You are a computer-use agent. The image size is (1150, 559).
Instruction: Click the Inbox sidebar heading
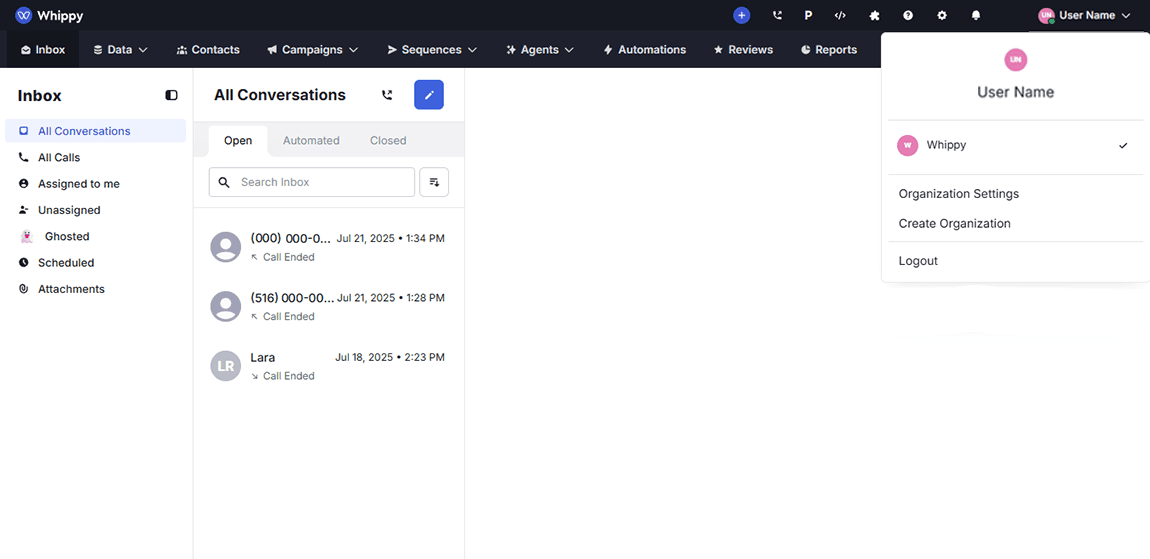coord(40,95)
